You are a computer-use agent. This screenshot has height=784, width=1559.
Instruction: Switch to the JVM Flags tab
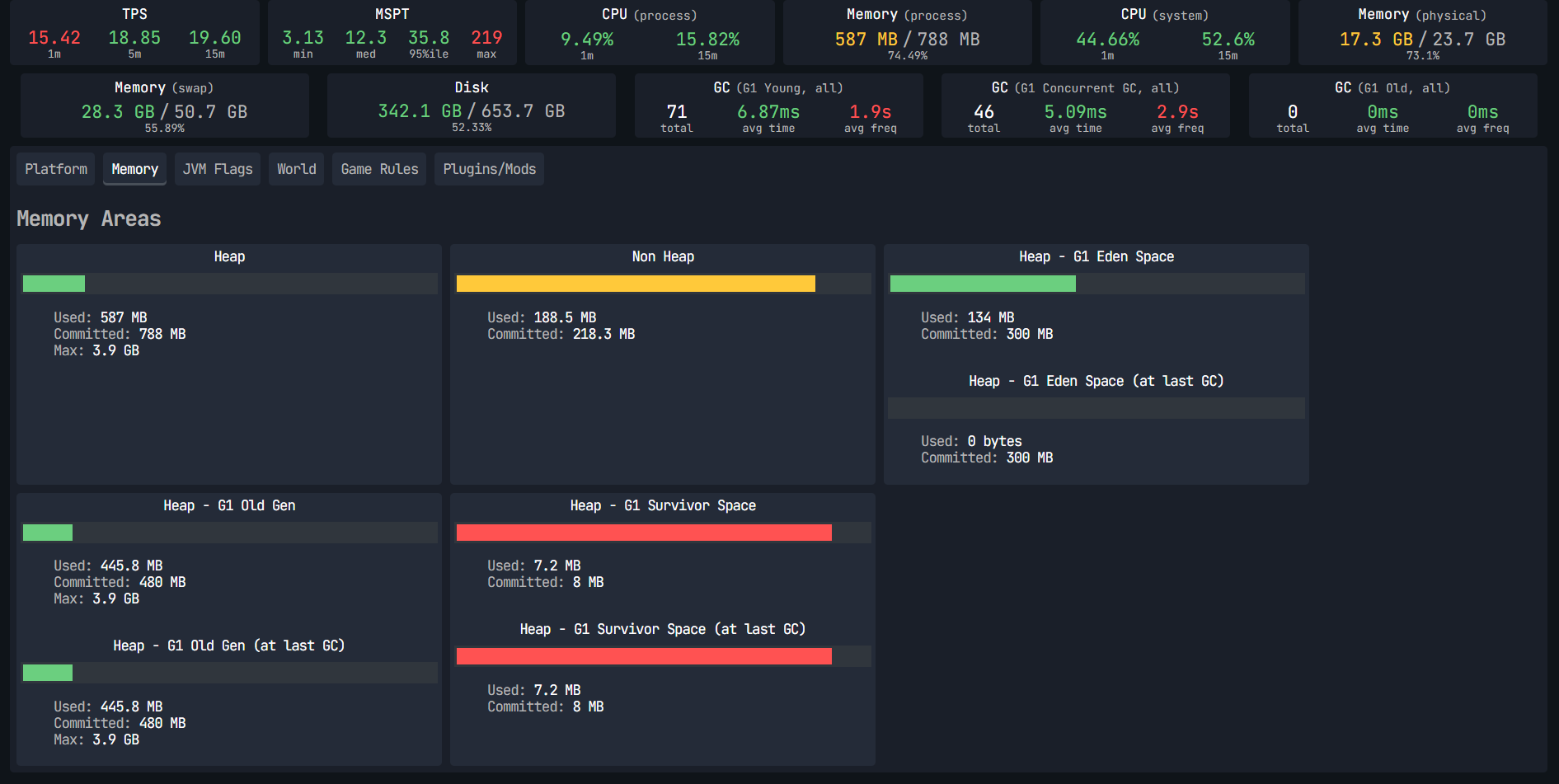[218, 169]
